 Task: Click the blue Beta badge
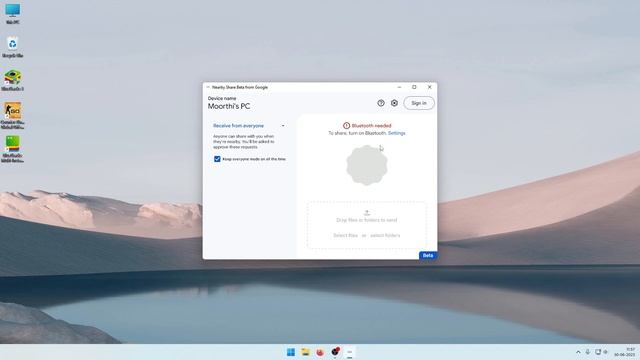pos(428,256)
